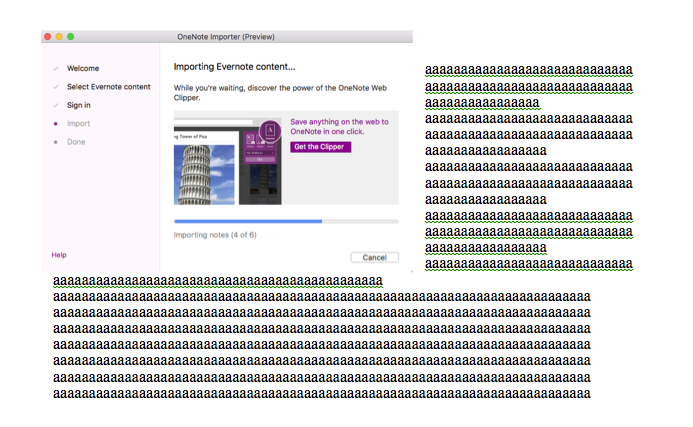Click the import progress bar
Screen dimensions: 693x427
point(286,221)
